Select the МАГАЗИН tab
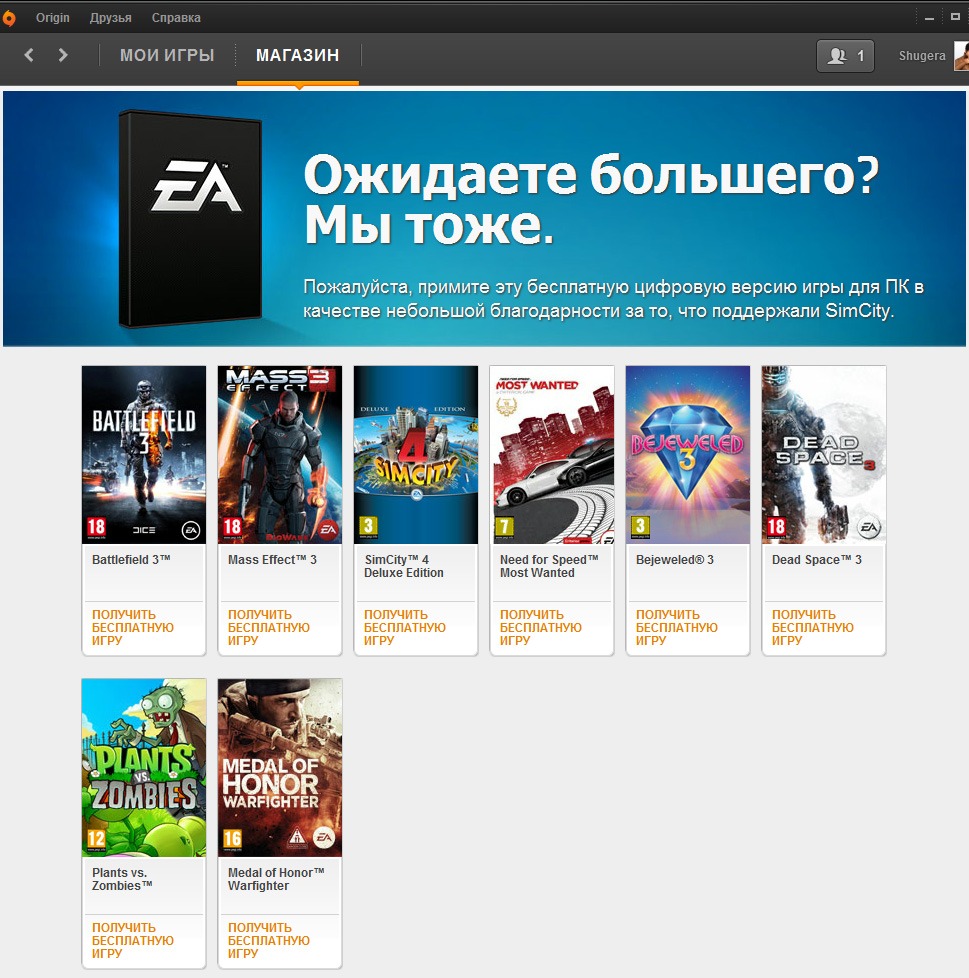This screenshot has height=978, width=969. coord(297,55)
